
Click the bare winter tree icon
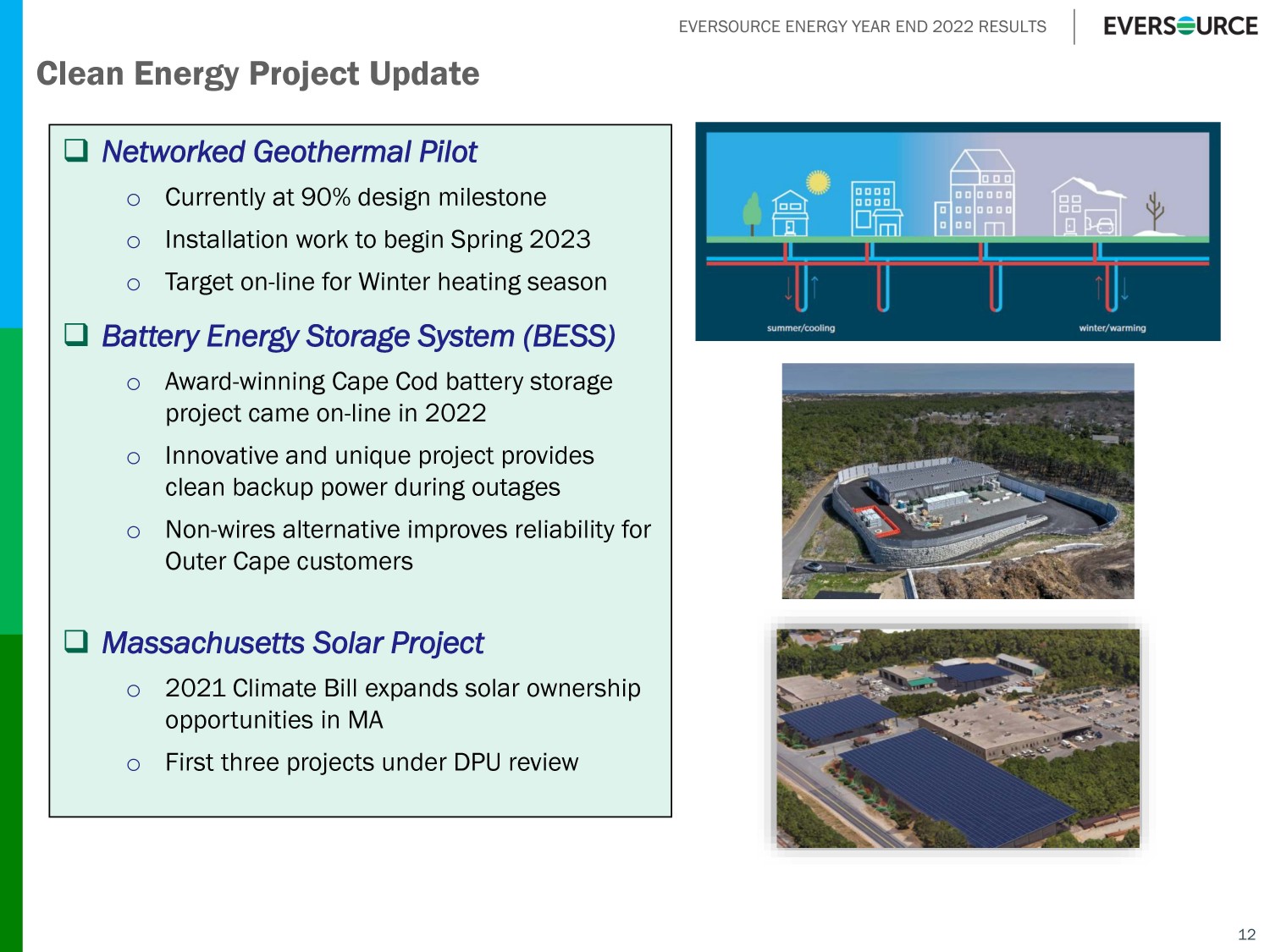tap(1155, 208)
